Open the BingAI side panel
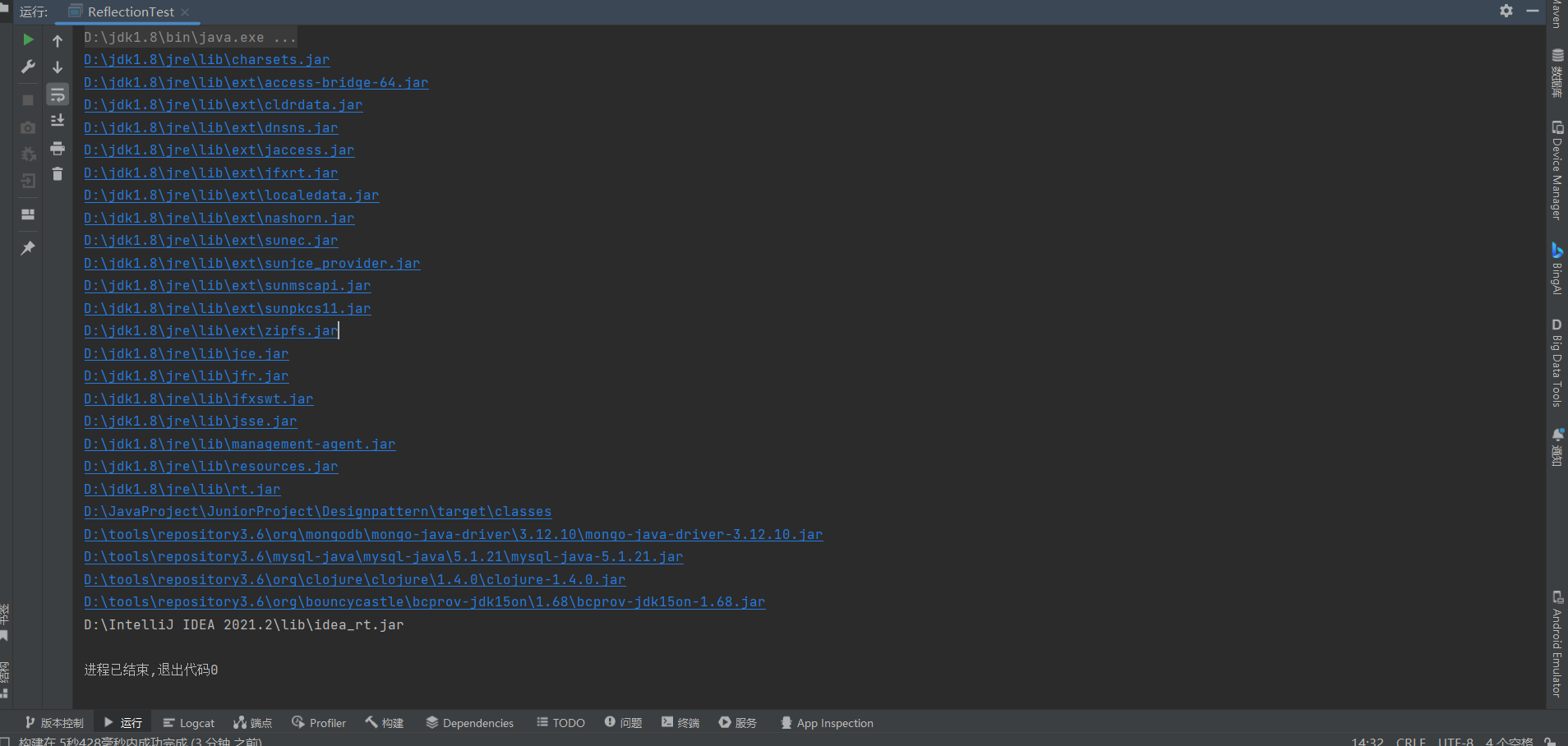Image resolution: width=1568 pixels, height=746 pixels. tap(1556, 268)
